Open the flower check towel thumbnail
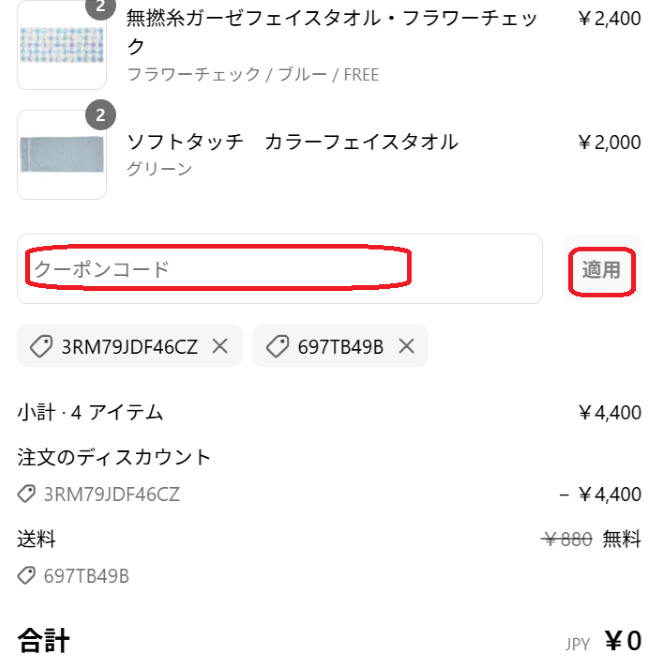The image size is (666, 658). pos(62,45)
